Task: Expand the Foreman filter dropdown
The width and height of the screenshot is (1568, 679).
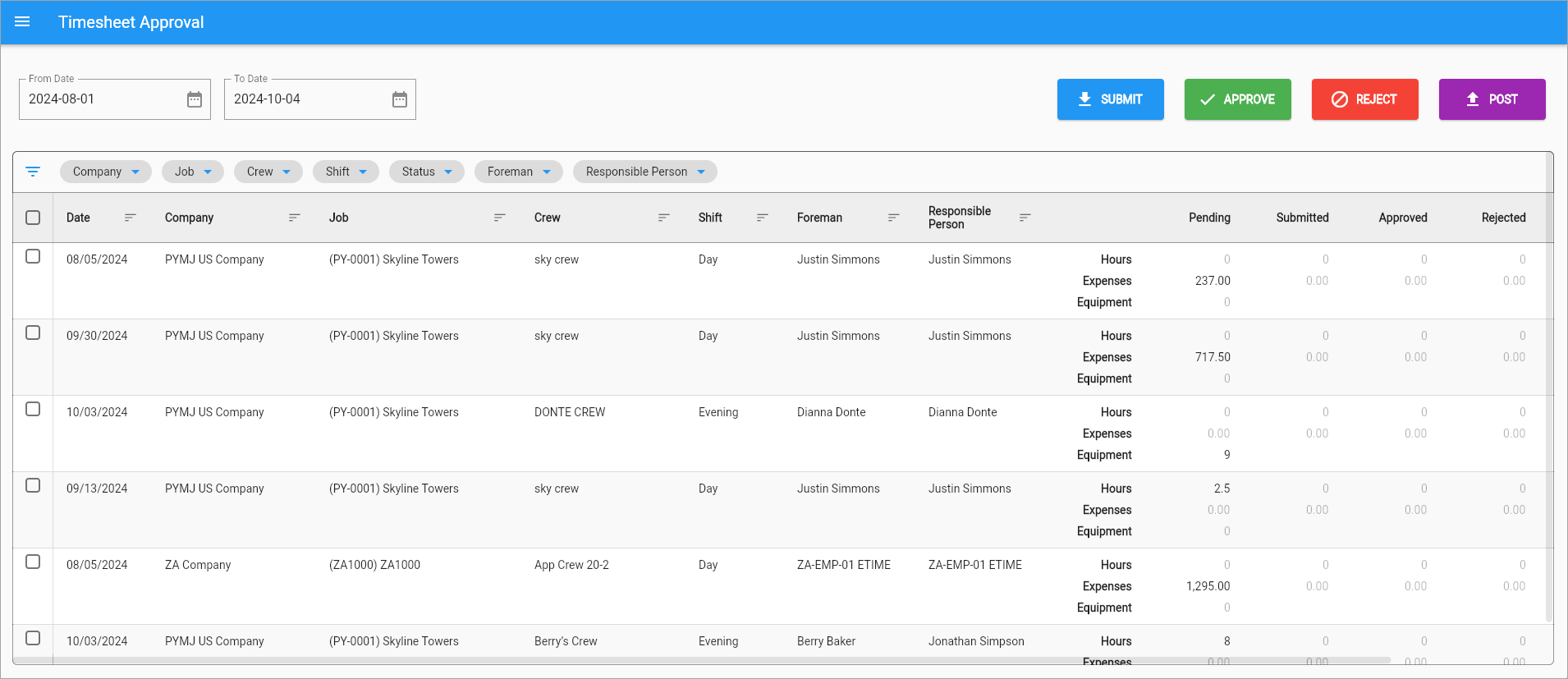Action: 519,172
